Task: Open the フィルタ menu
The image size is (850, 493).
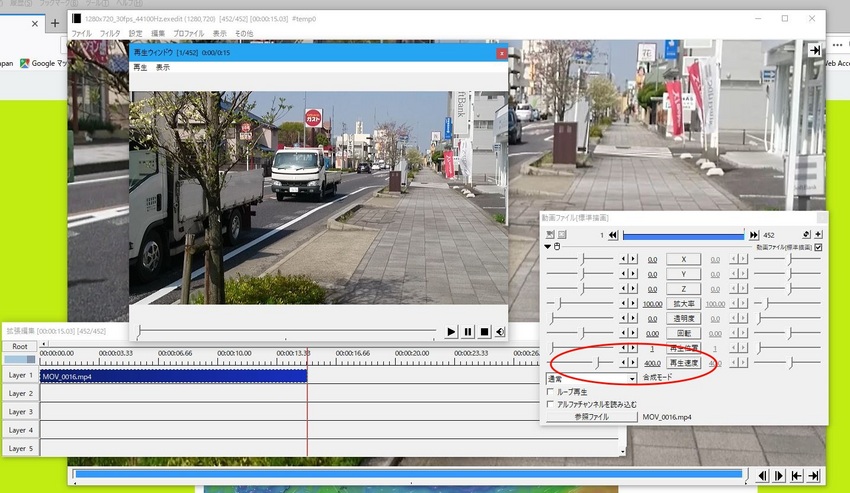Action: pyautogui.click(x=110, y=34)
